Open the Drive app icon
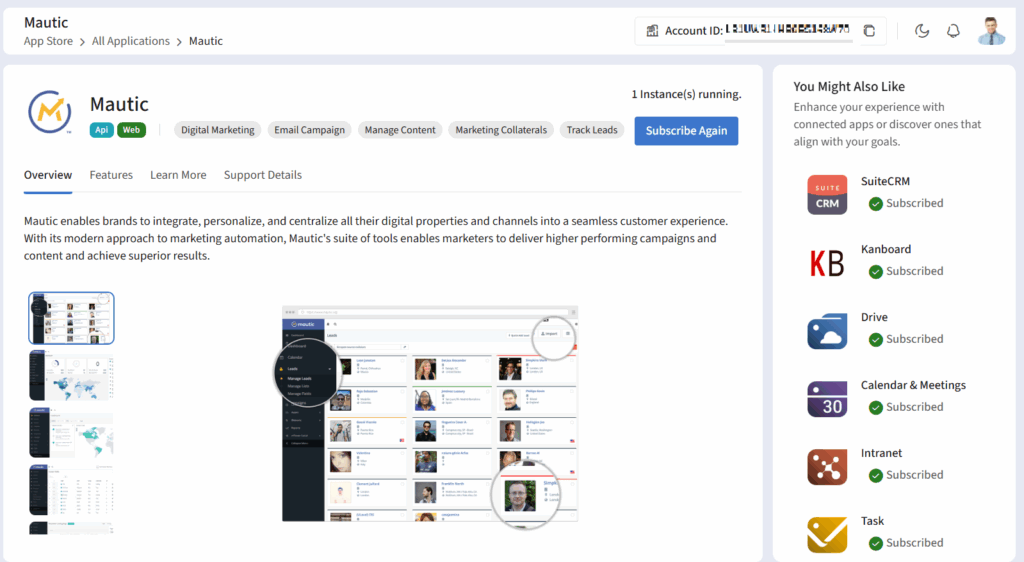 (x=827, y=330)
